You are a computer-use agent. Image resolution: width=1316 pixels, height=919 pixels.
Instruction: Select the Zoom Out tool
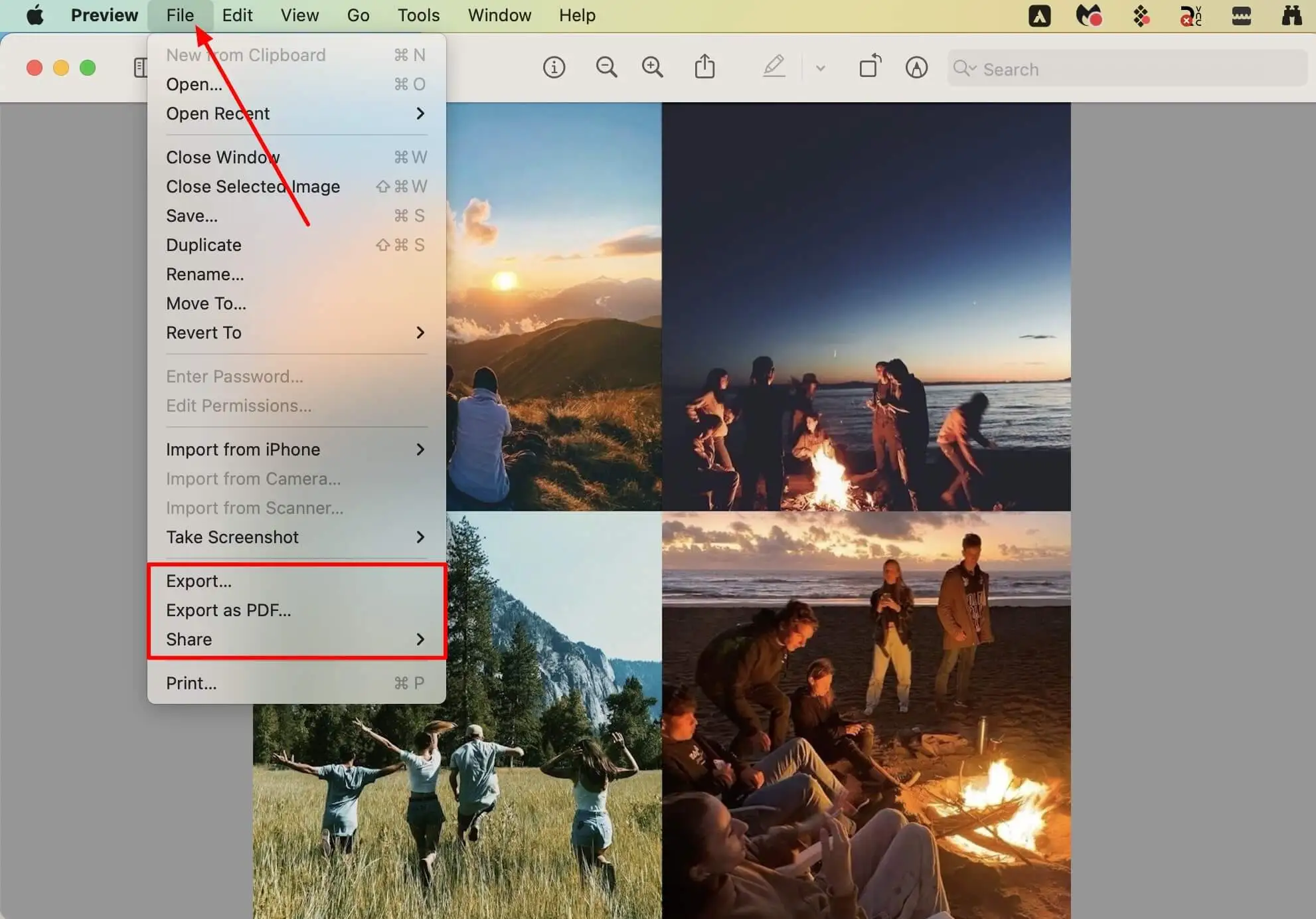(x=607, y=68)
